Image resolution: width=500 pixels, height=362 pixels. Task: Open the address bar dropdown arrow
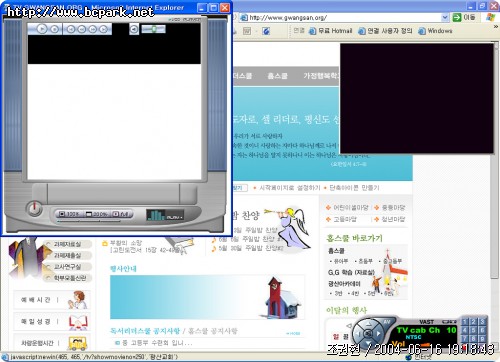(x=445, y=17)
